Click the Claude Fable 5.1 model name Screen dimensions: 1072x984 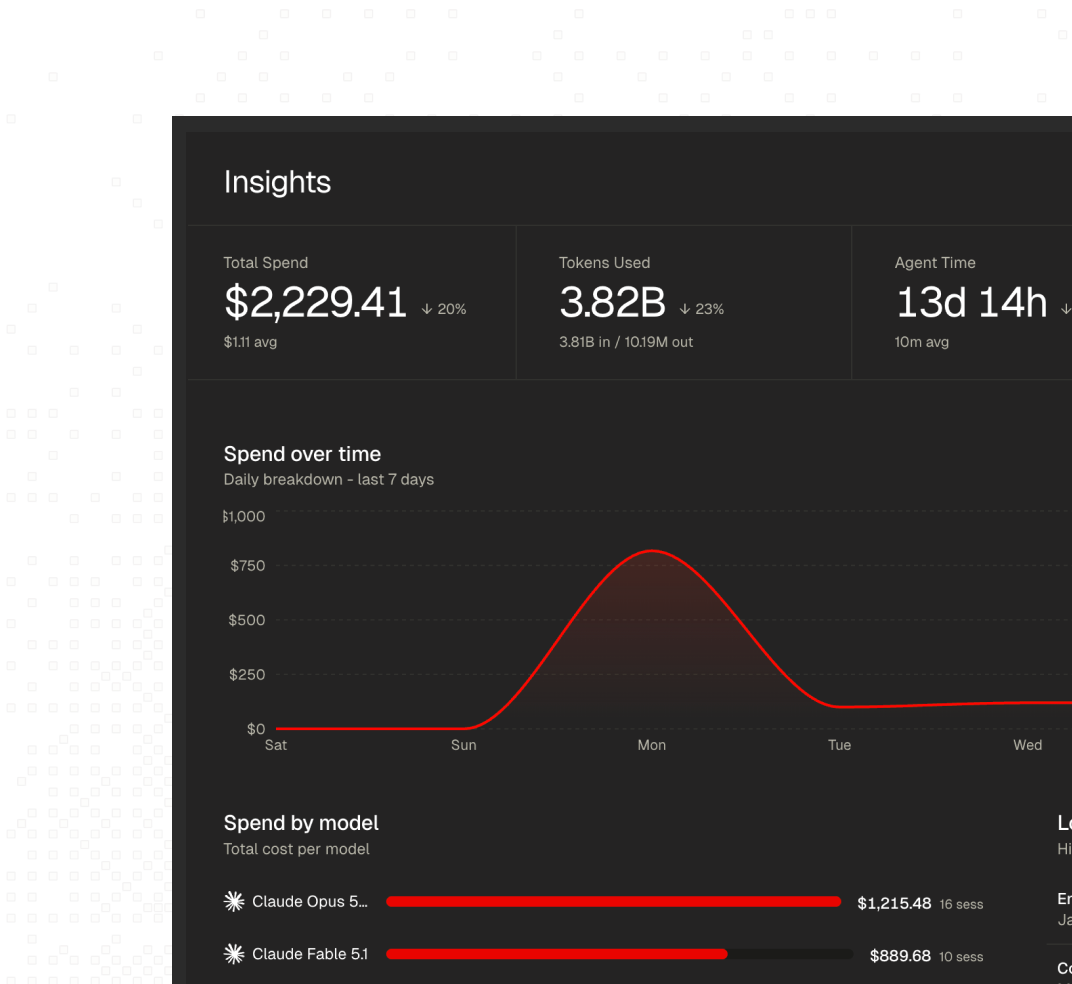tap(310, 954)
